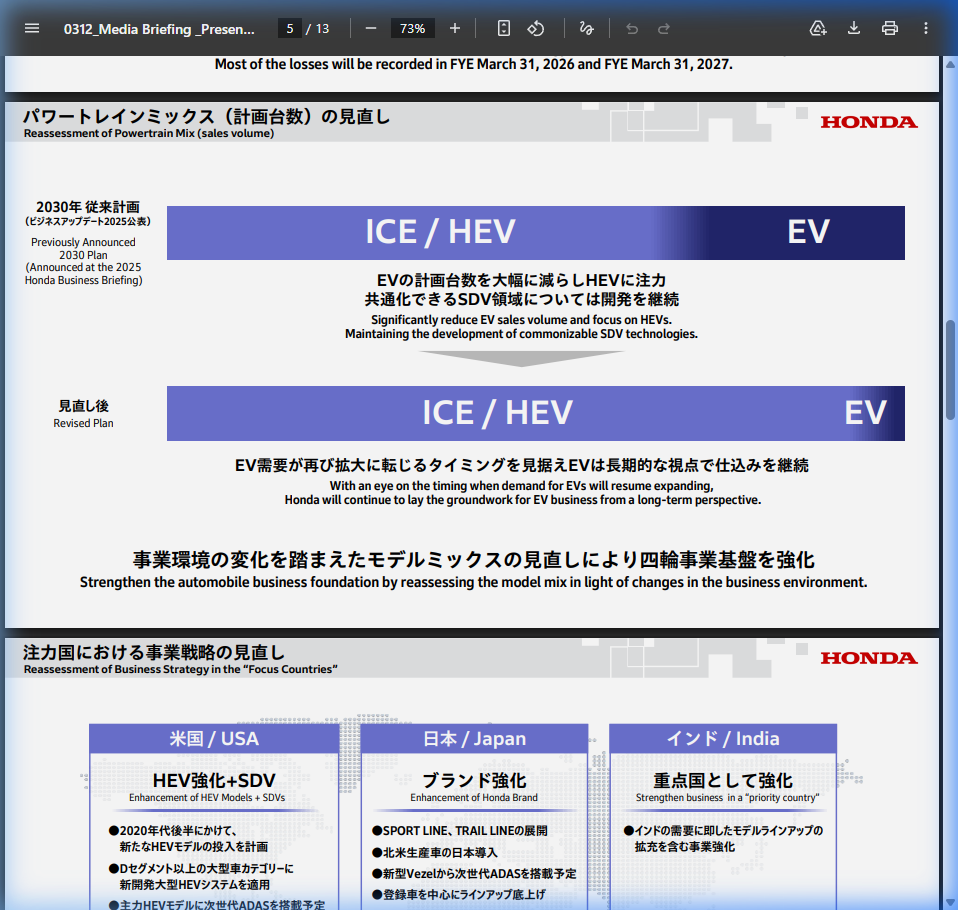Click the 'HEV強化+SDV' heading
This screenshot has width=958, height=910.
click(214, 780)
